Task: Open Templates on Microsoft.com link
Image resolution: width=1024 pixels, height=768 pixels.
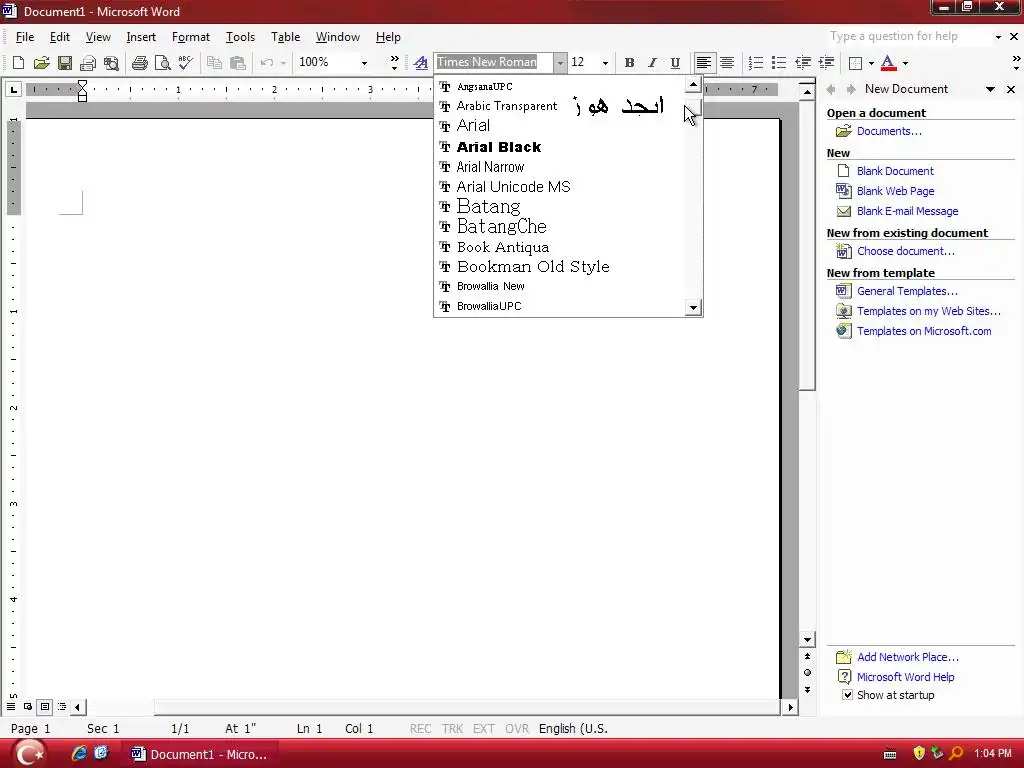Action: tap(924, 331)
